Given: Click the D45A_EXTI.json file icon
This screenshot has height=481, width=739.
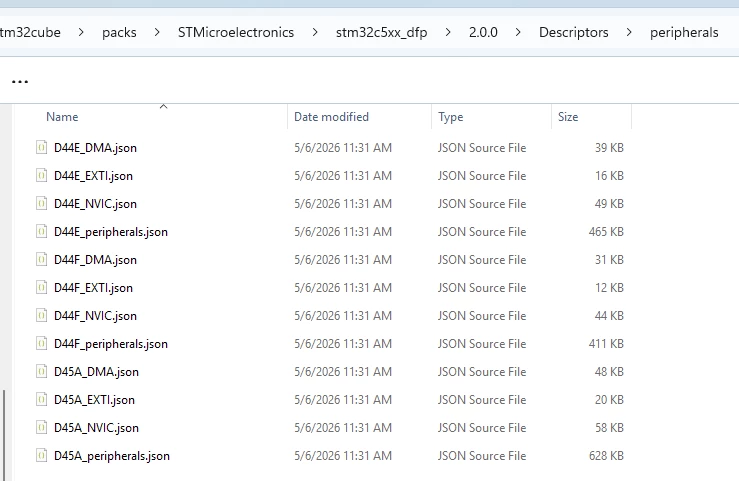Looking at the screenshot, I should [41, 399].
